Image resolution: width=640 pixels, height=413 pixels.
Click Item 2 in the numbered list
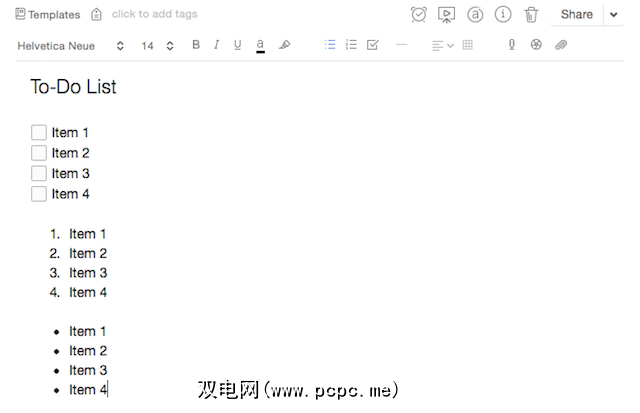[x=88, y=253]
